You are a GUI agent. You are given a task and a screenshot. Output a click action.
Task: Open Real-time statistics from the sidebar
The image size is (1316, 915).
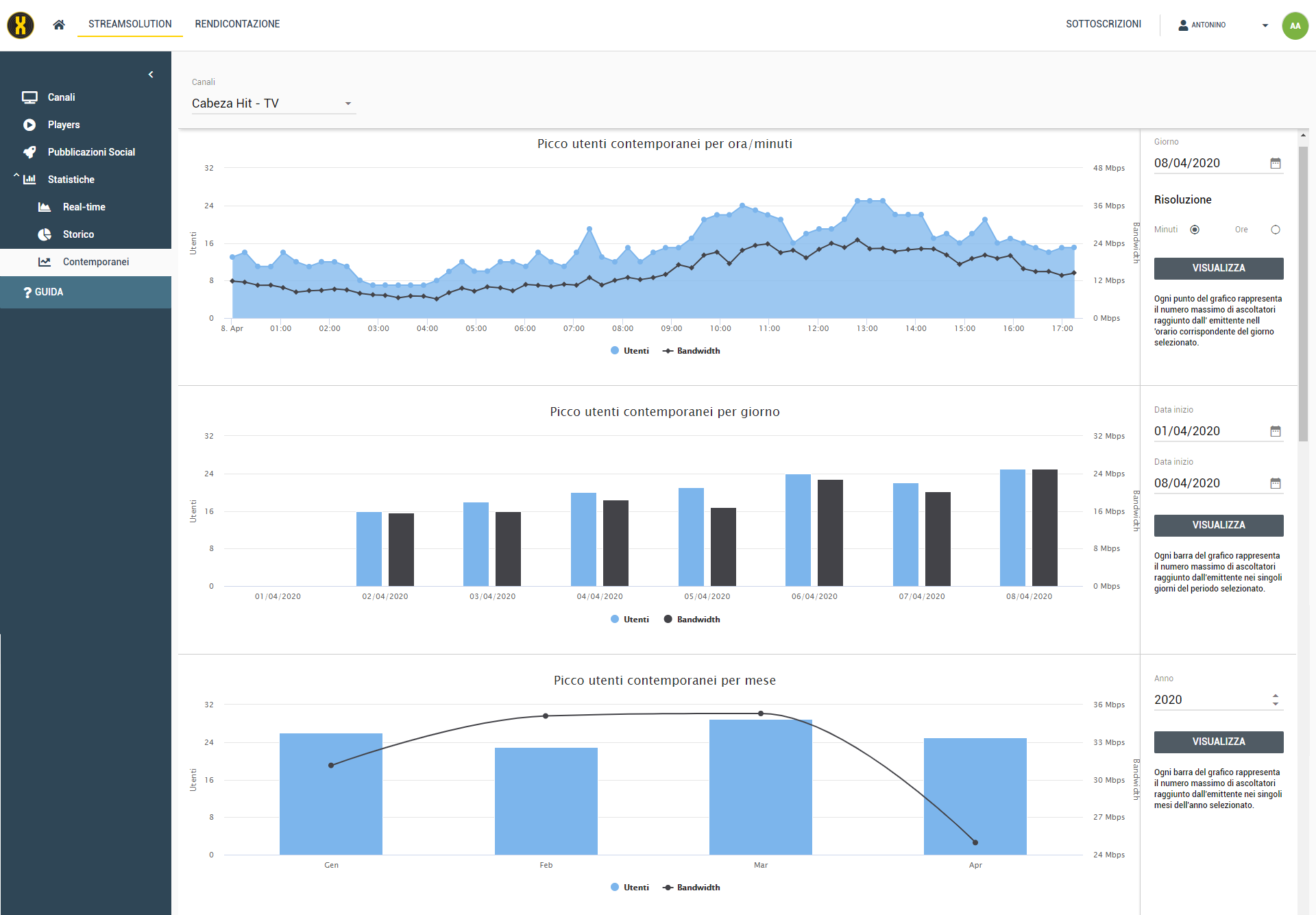84,207
